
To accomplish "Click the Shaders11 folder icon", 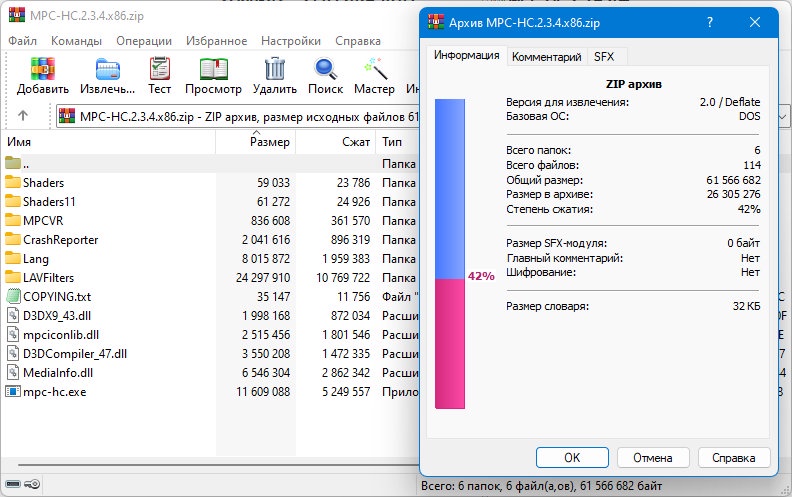I will [13, 201].
